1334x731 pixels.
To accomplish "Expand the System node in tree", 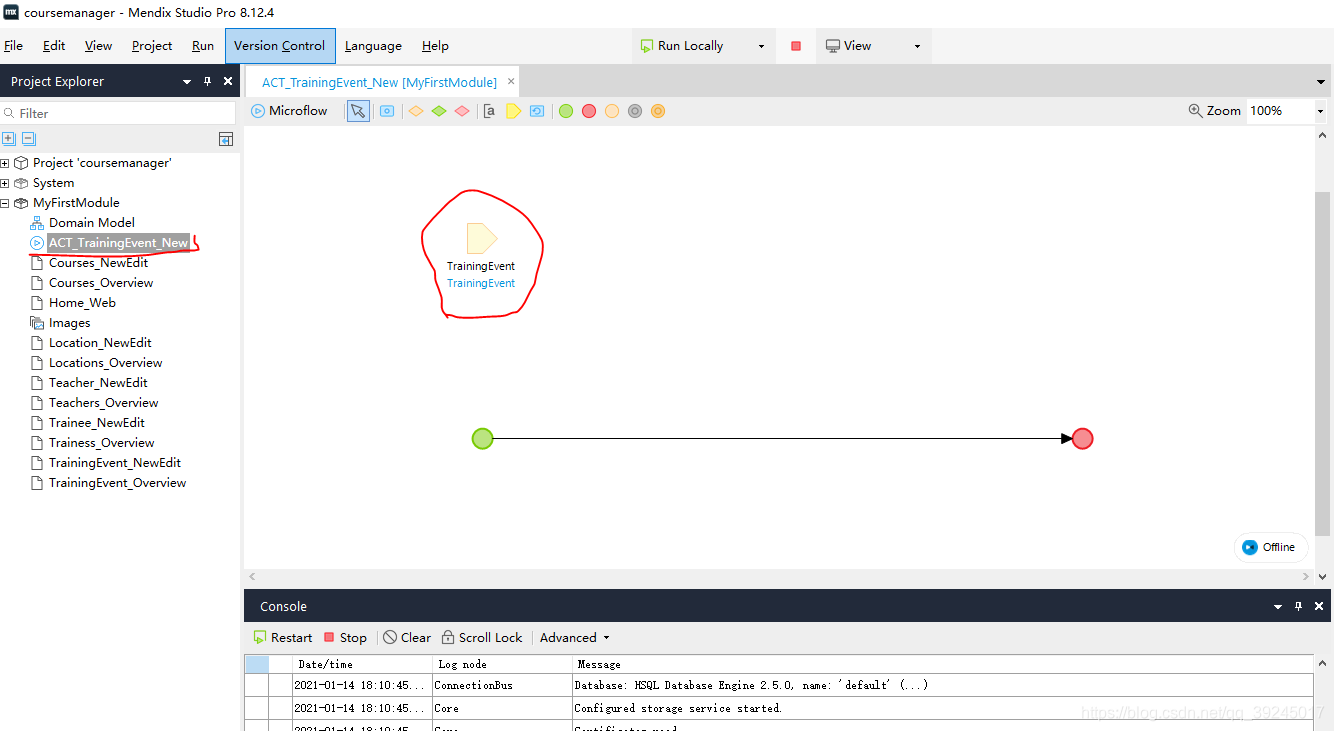I will click(x=5, y=183).
